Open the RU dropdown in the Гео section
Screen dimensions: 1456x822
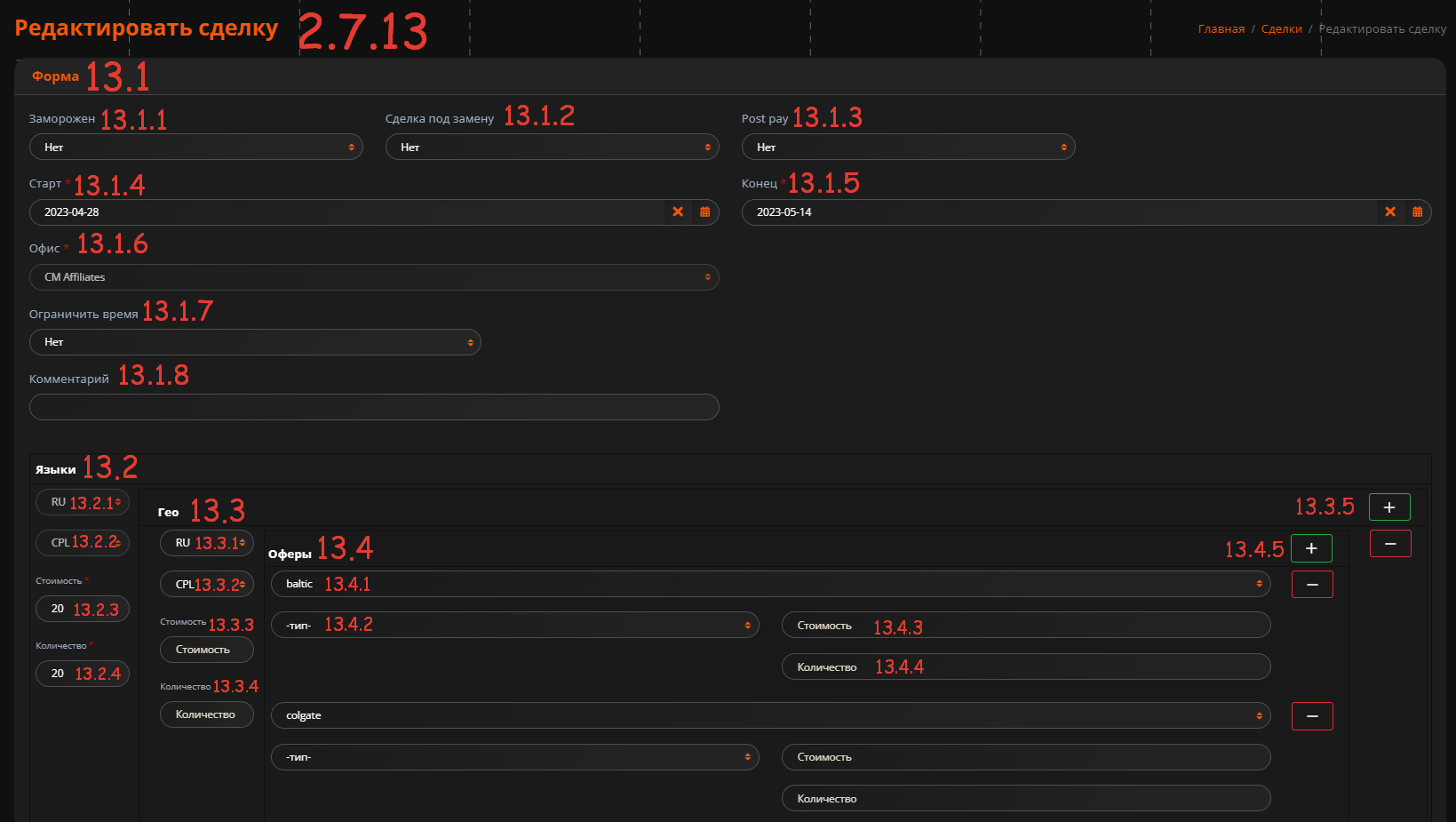point(207,543)
